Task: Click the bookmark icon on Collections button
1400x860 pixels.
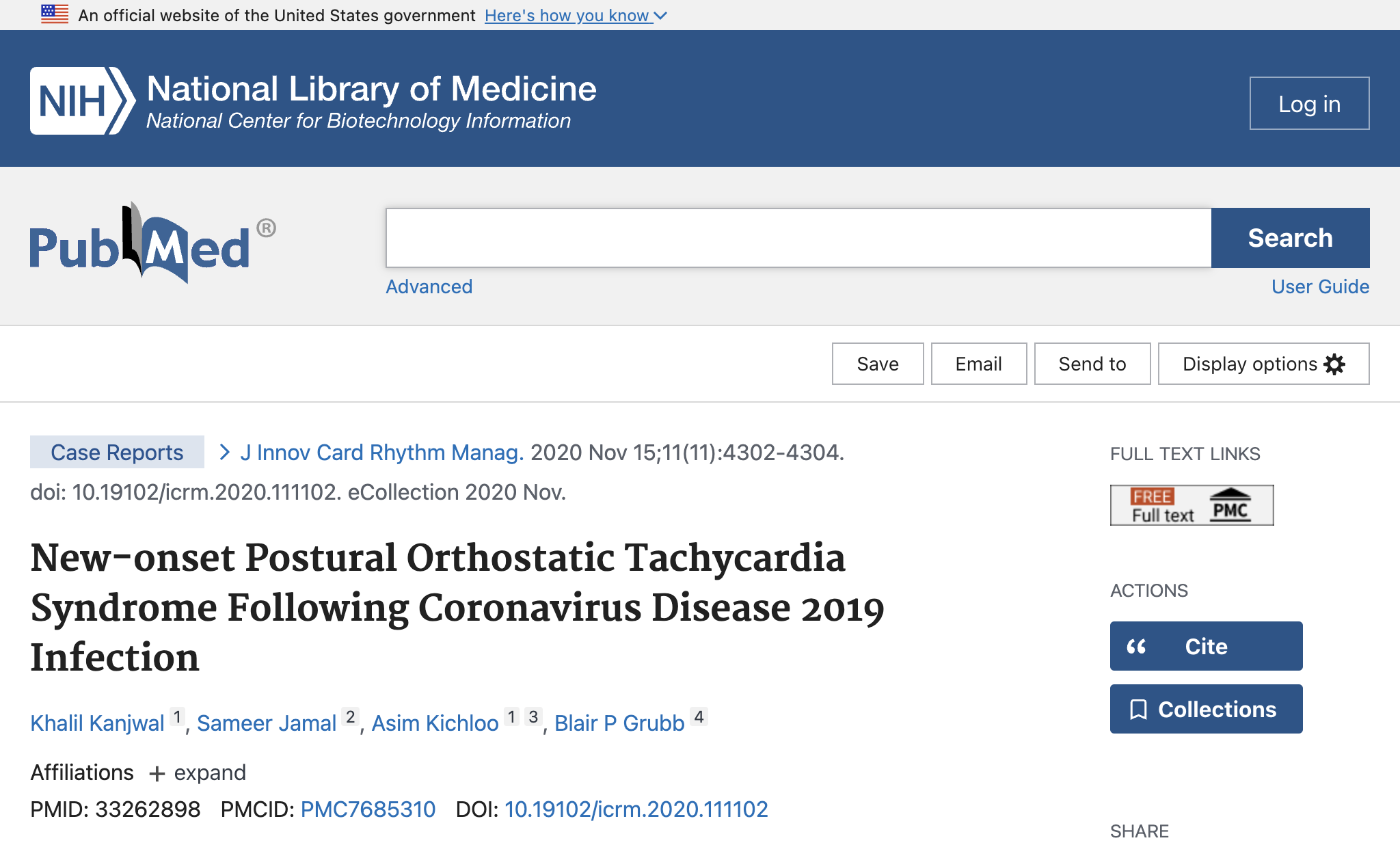Action: [x=1138, y=709]
